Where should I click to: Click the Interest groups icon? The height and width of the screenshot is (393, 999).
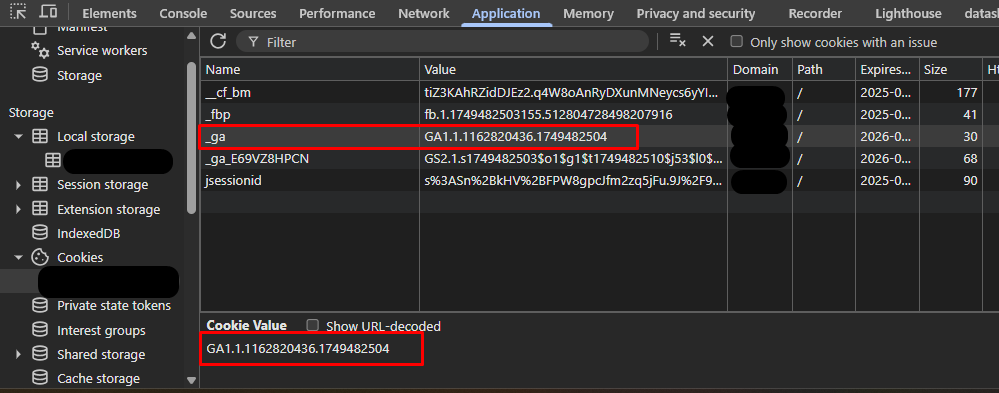40,330
